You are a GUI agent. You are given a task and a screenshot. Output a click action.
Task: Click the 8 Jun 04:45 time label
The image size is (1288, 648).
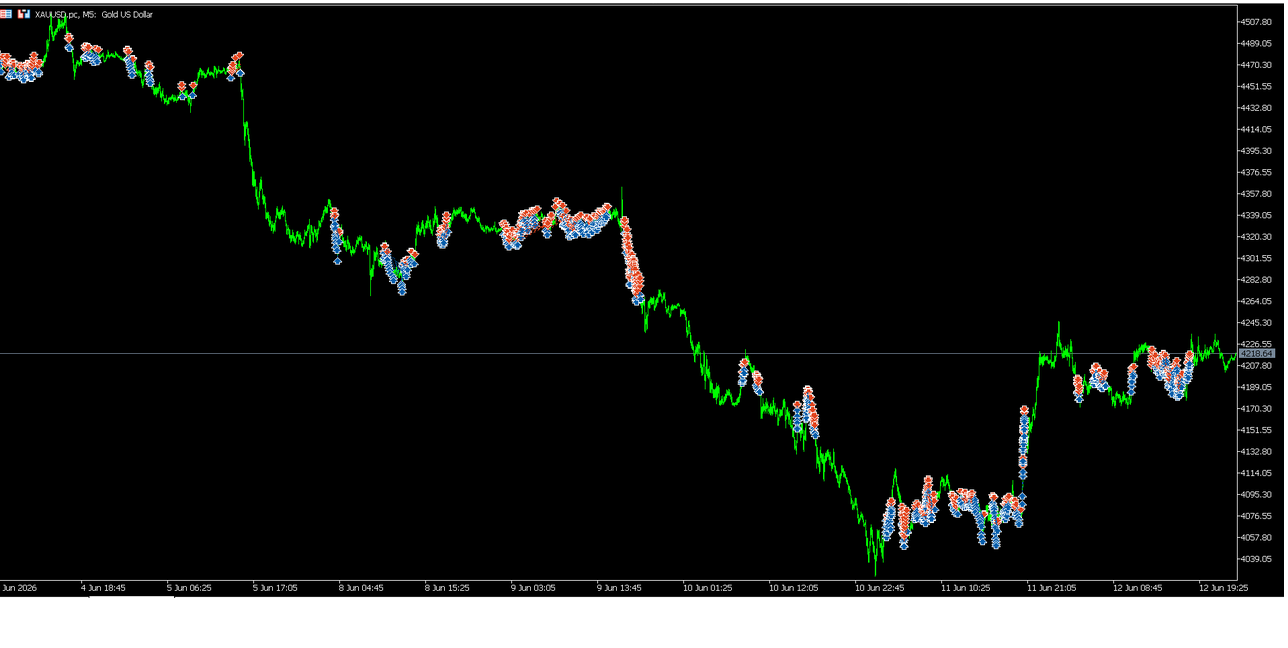coord(361,588)
